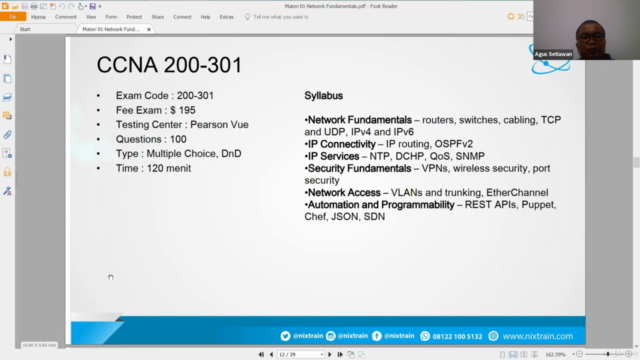Click the purple Save As floppy icon
Image resolution: width=640 pixels, height=360 pixels.
pos(93,6)
